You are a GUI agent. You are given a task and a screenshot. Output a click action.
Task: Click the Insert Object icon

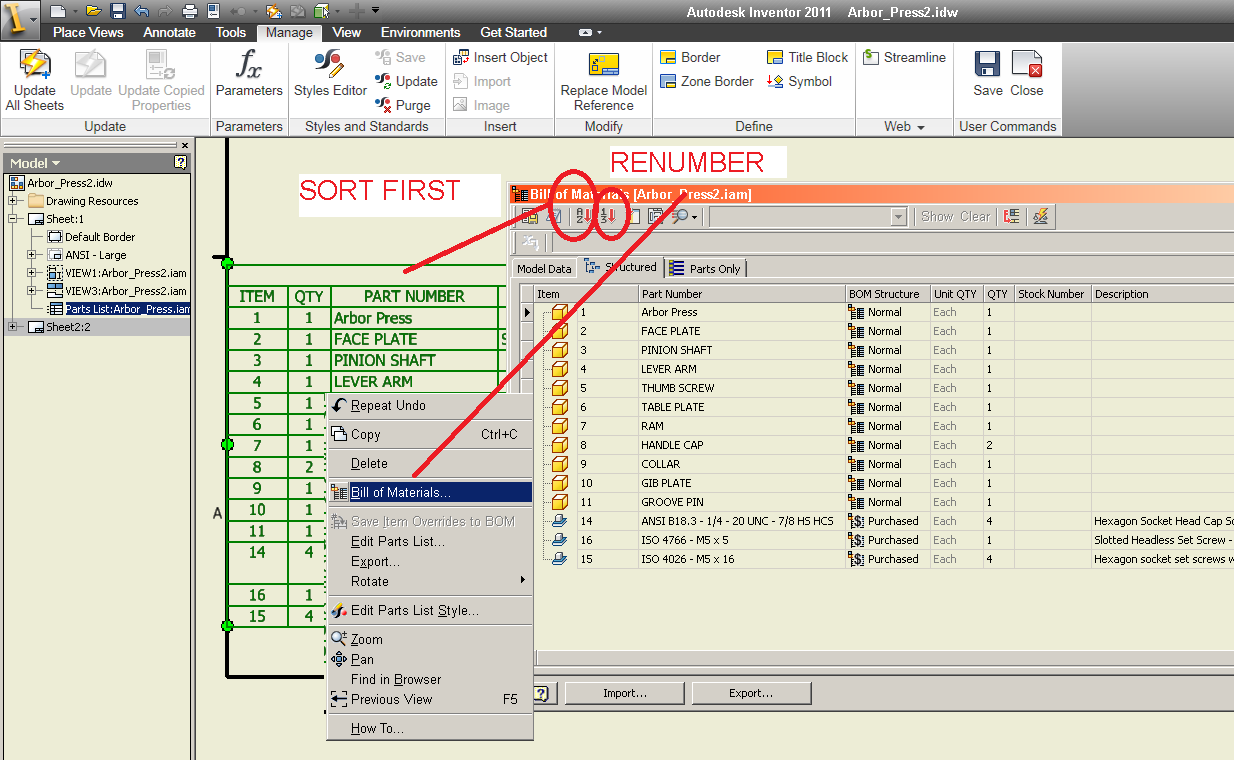461,57
